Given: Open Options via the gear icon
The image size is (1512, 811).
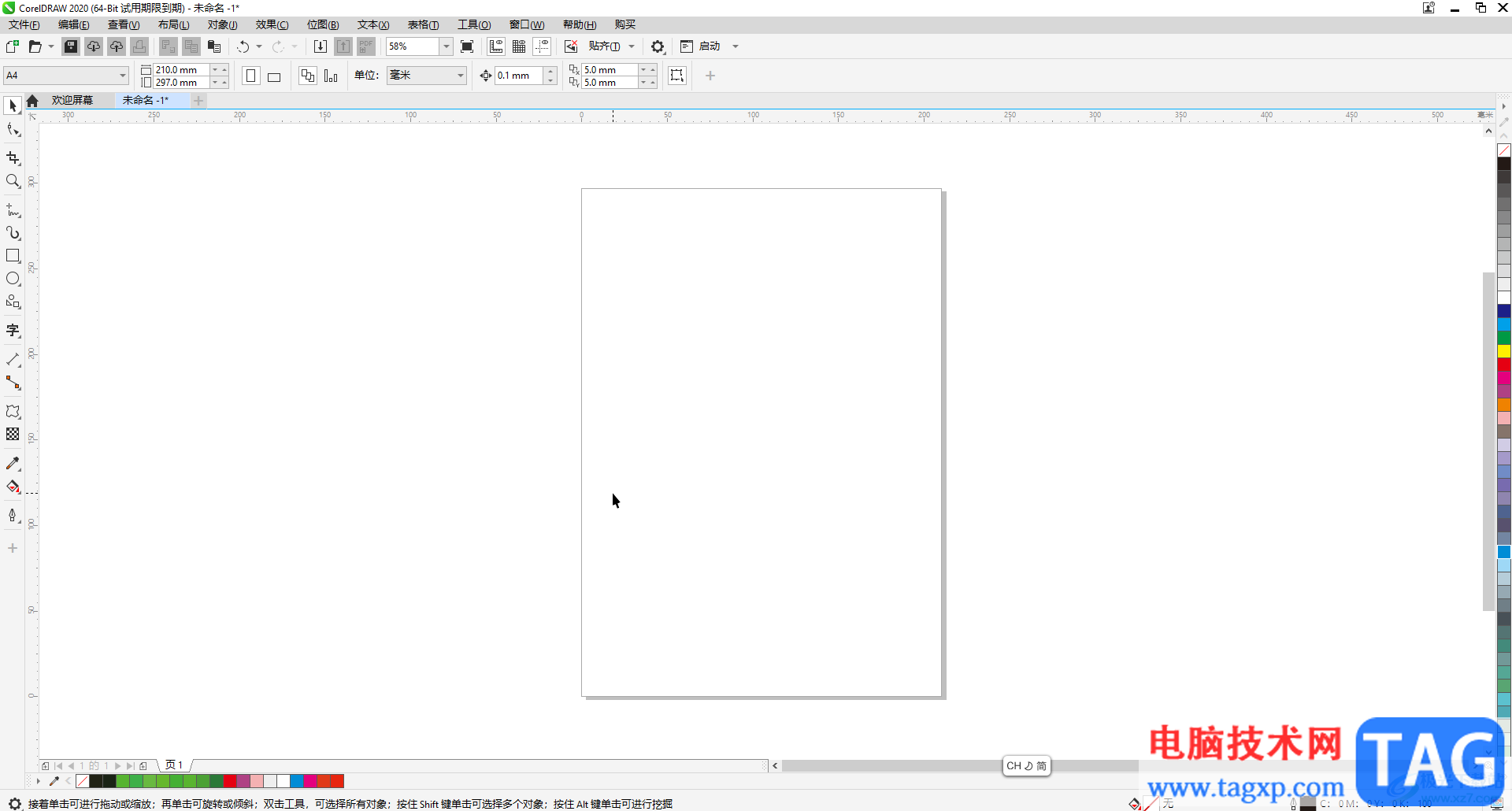Looking at the screenshot, I should (658, 46).
